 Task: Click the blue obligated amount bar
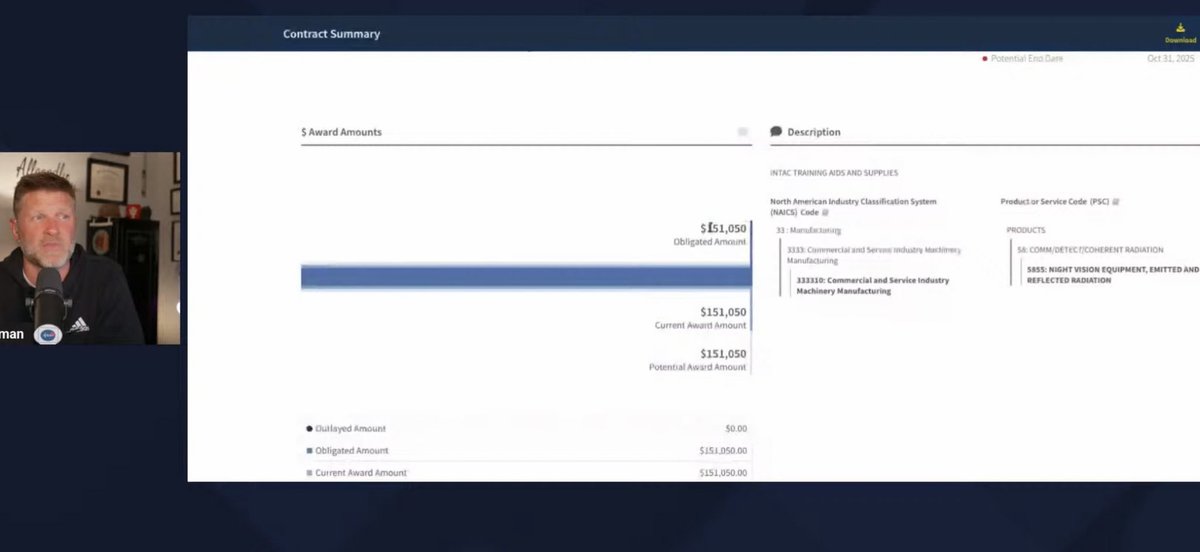[x=526, y=277]
